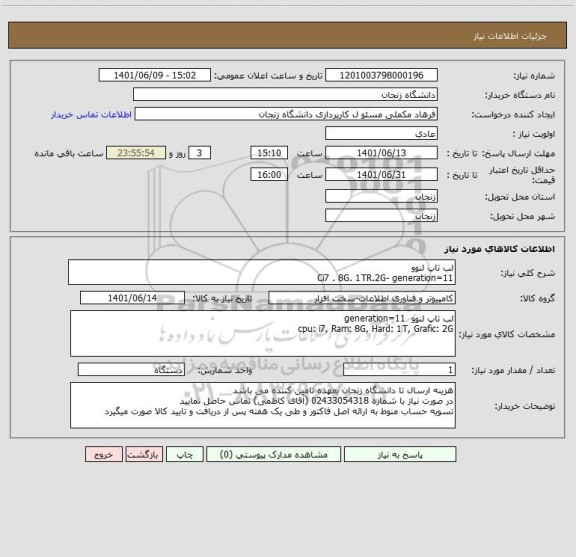Click the buyer notes text box
The height and width of the screenshot is (557, 576).
tap(263, 405)
